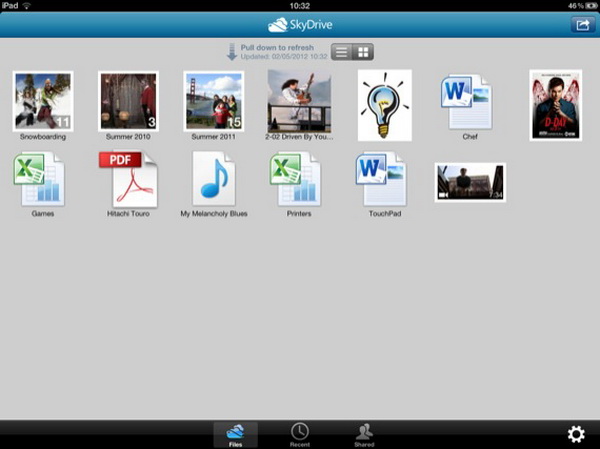This screenshot has width=600, height=449.
Task: Click the 'Summer 2011' label
Action: (214, 137)
